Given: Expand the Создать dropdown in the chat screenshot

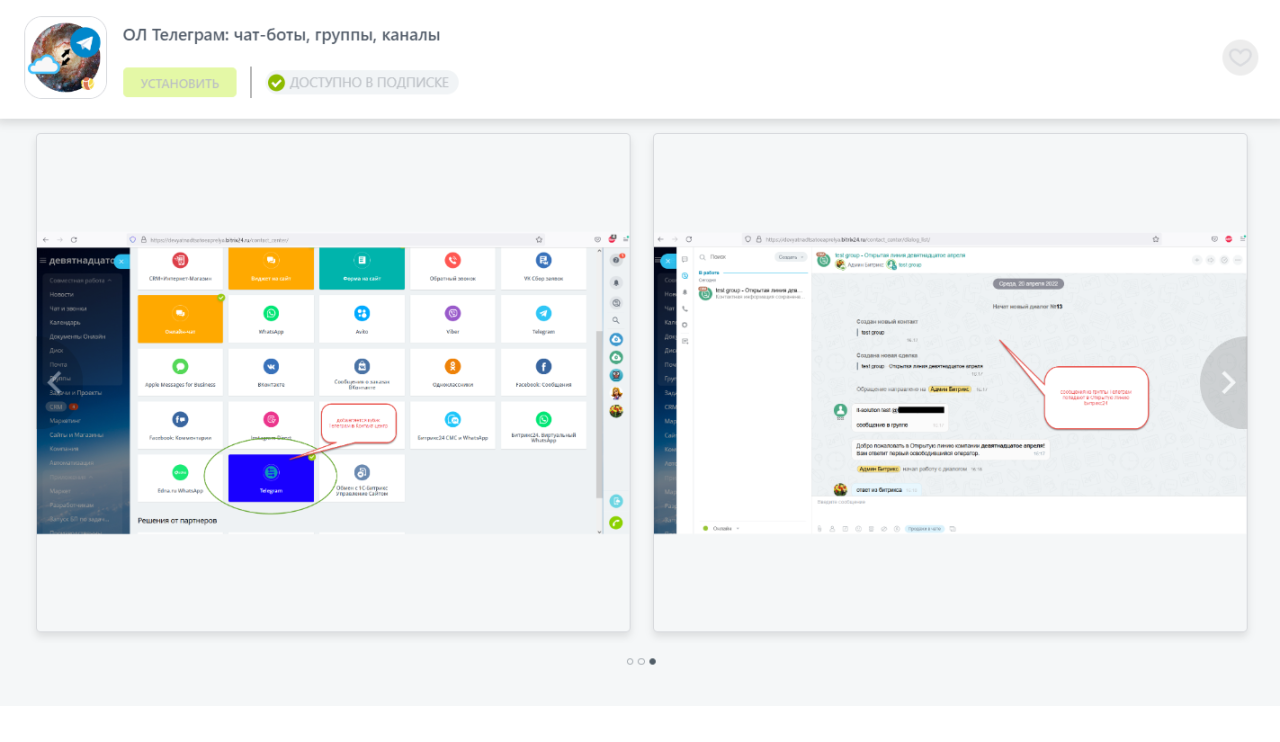Looking at the screenshot, I should click(790, 257).
